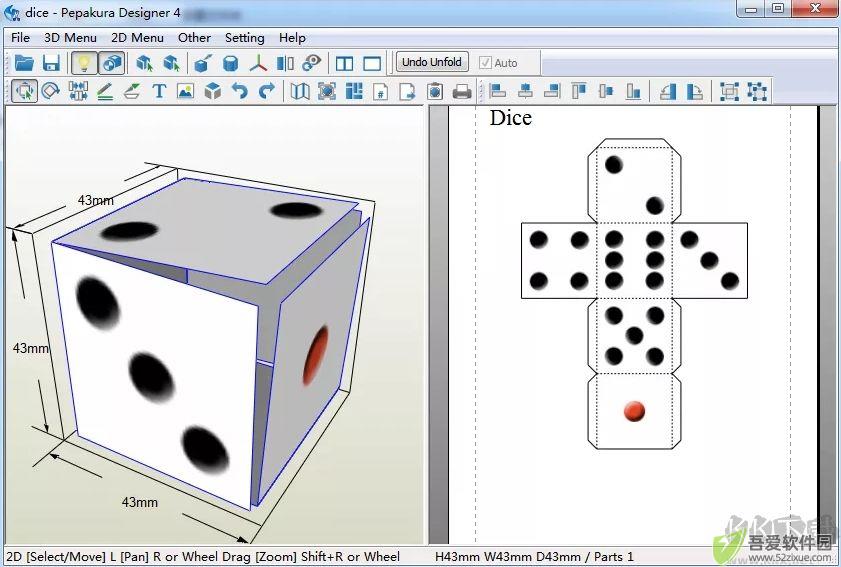Maximize the Pepakura Designer window
Viewport: 841px width, 567px height.
[x=778, y=9]
